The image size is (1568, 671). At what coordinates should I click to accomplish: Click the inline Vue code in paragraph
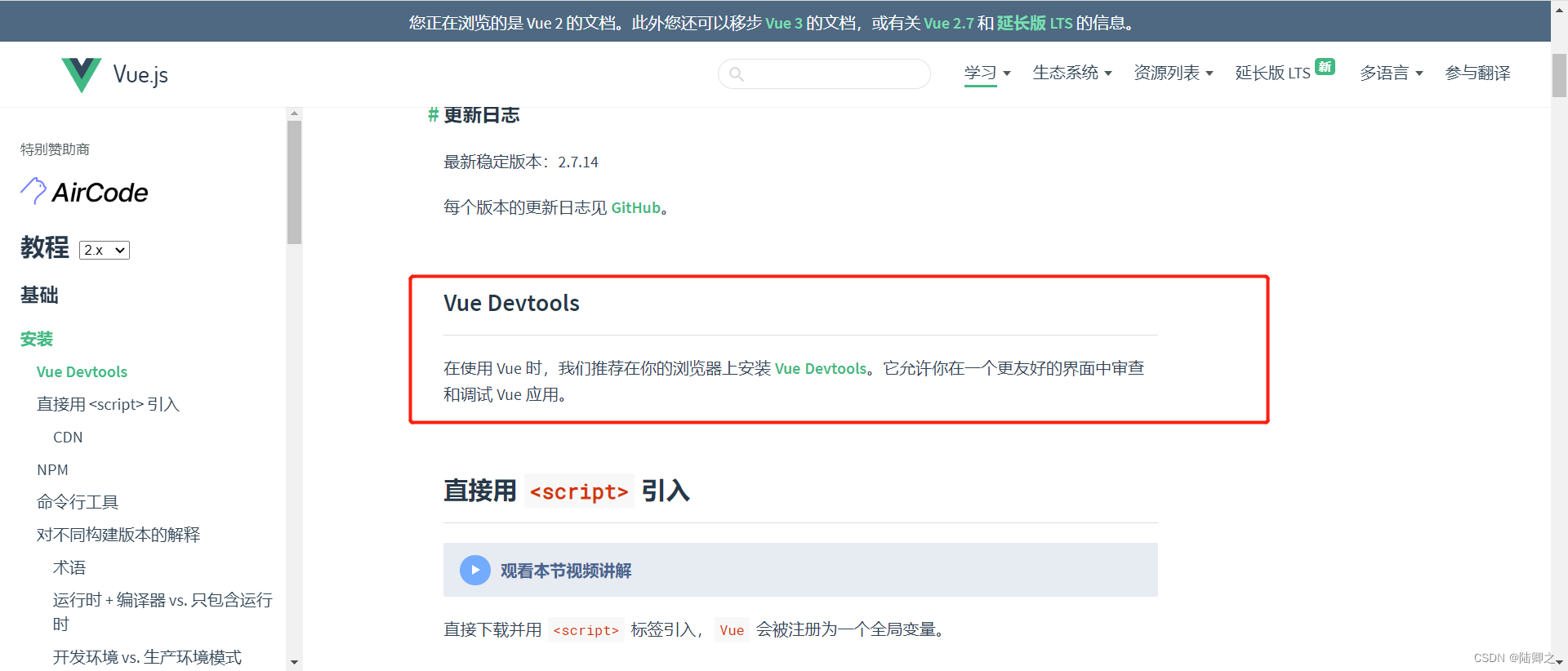[x=732, y=630]
